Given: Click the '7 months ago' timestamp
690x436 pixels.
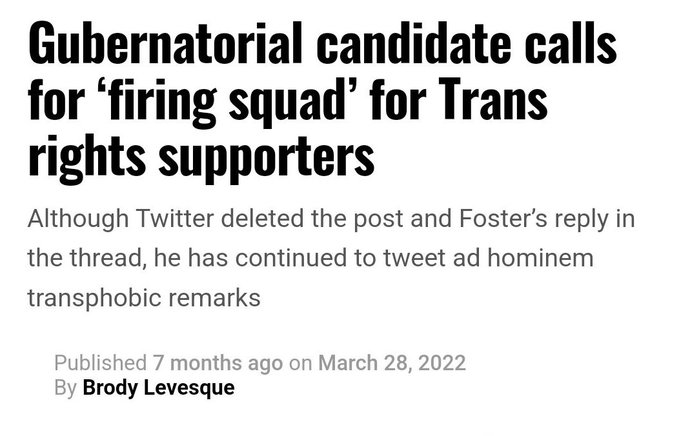Looking at the screenshot, I should pyautogui.click(x=218, y=363).
